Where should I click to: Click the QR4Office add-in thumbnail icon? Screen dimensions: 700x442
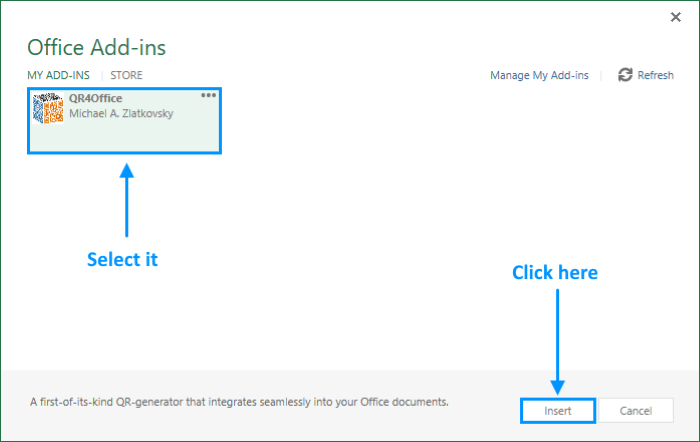tap(48, 108)
